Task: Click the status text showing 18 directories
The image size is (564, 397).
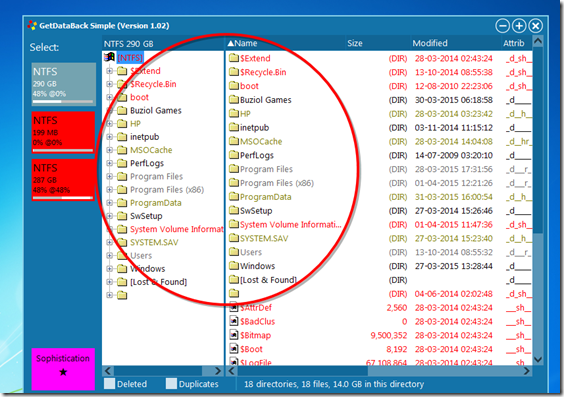Action: [x=334, y=384]
